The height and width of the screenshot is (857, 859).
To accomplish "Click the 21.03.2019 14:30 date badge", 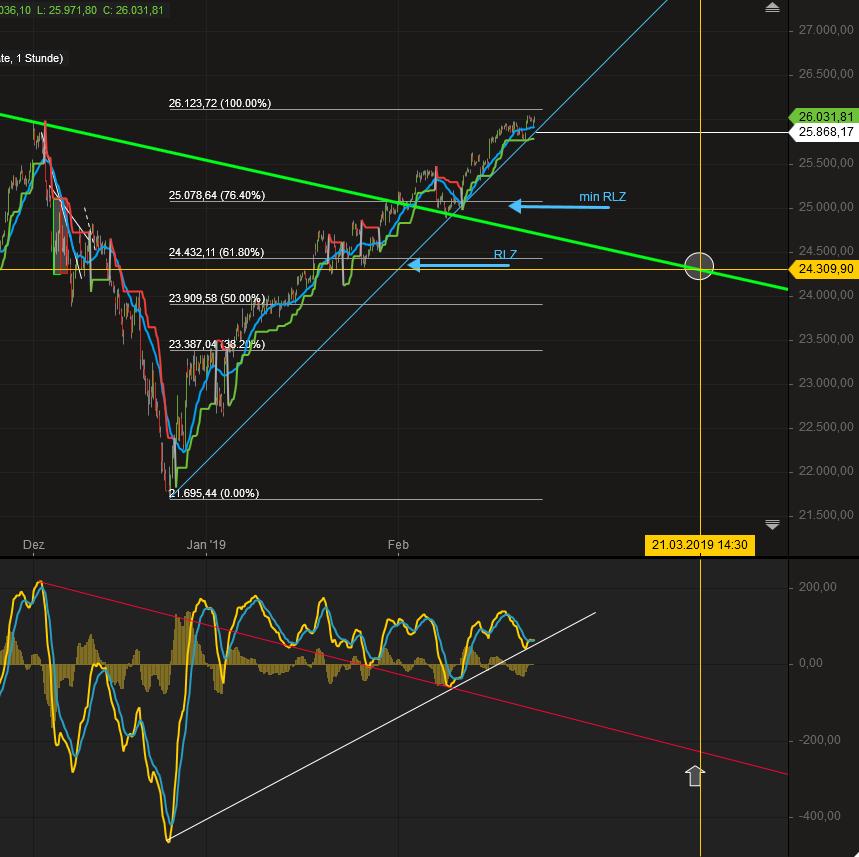I will click(700, 545).
